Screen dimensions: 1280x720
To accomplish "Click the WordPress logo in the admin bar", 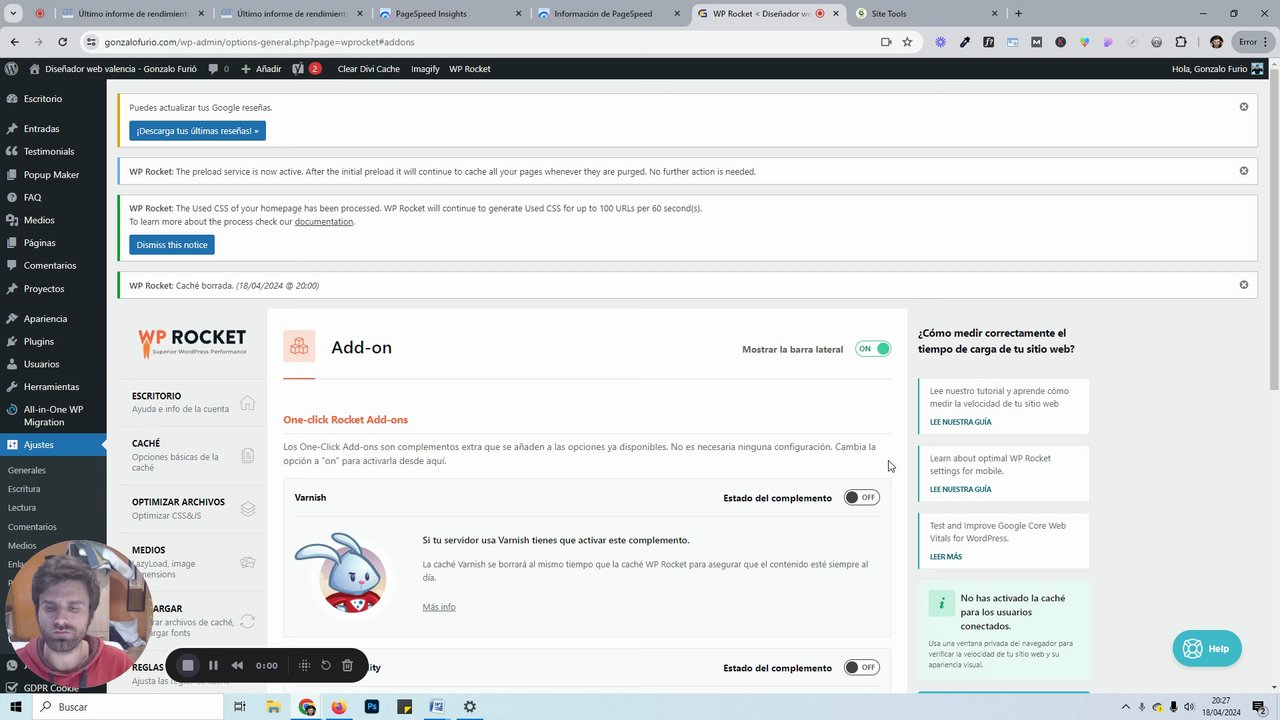I will coord(11,69).
